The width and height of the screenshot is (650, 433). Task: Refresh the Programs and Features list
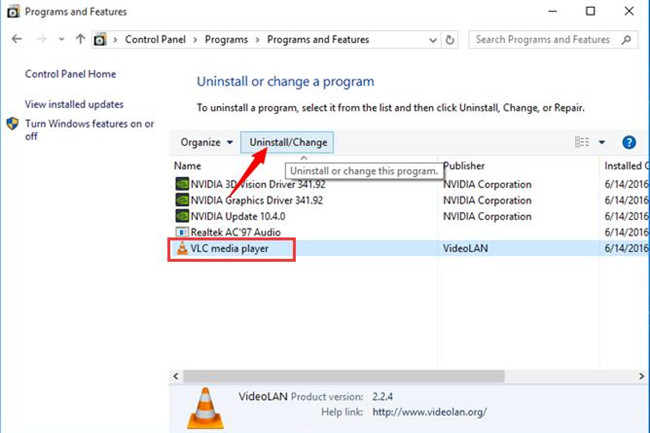click(450, 40)
